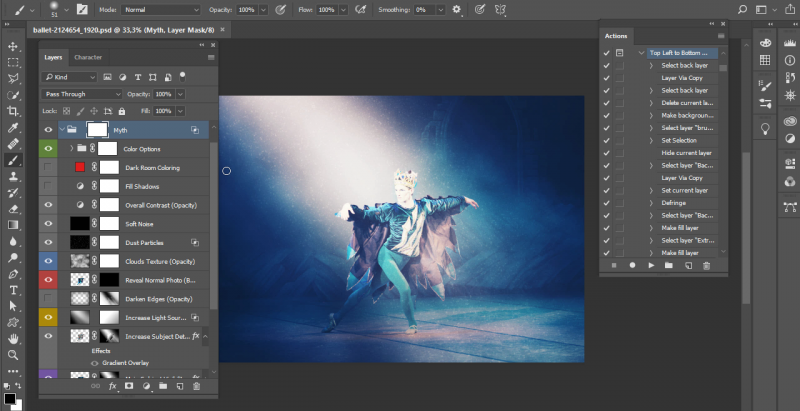The image size is (800, 411).
Task: Click the red Dark Room Coloring swatch thumbnail
Action: click(80, 167)
